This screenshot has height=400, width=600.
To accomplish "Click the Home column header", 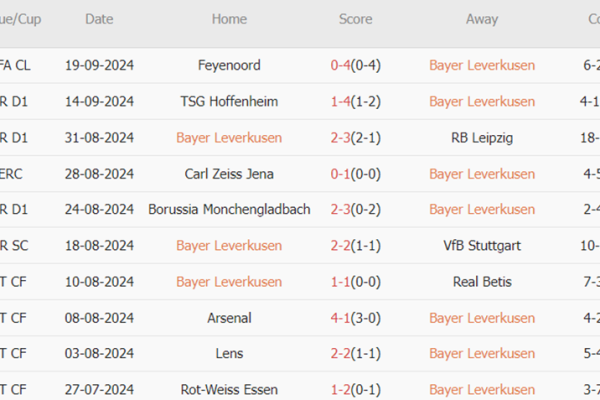I will click(229, 19).
